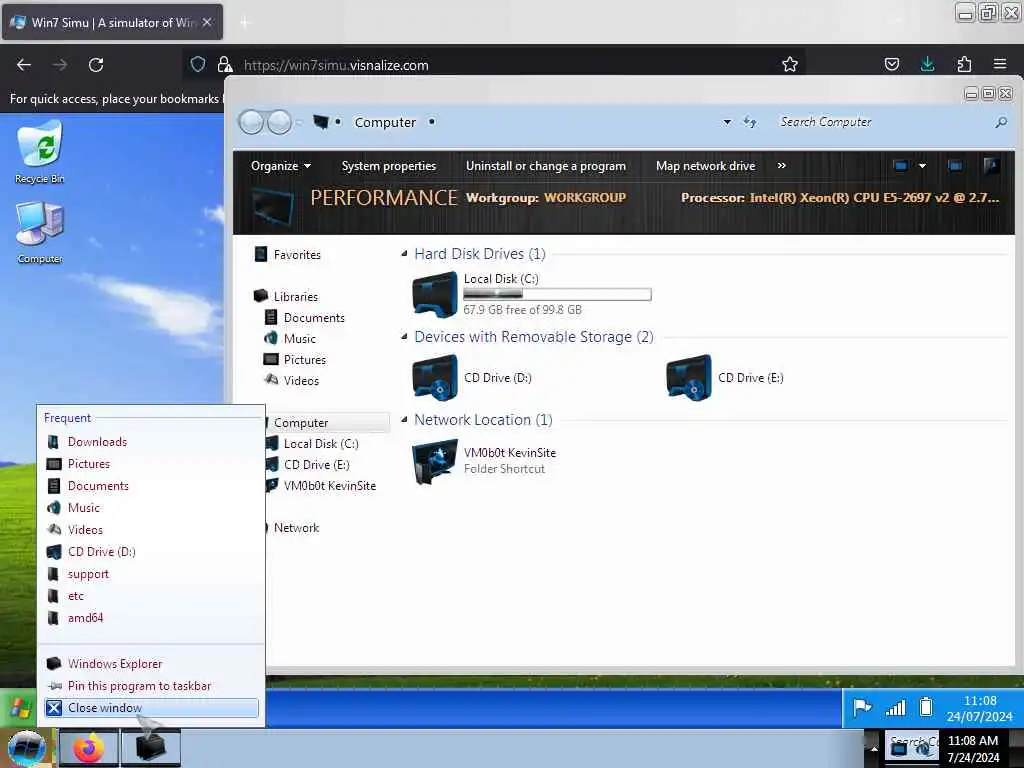Click CD Drive (D:) in jump list
1024x768 pixels.
click(x=101, y=552)
